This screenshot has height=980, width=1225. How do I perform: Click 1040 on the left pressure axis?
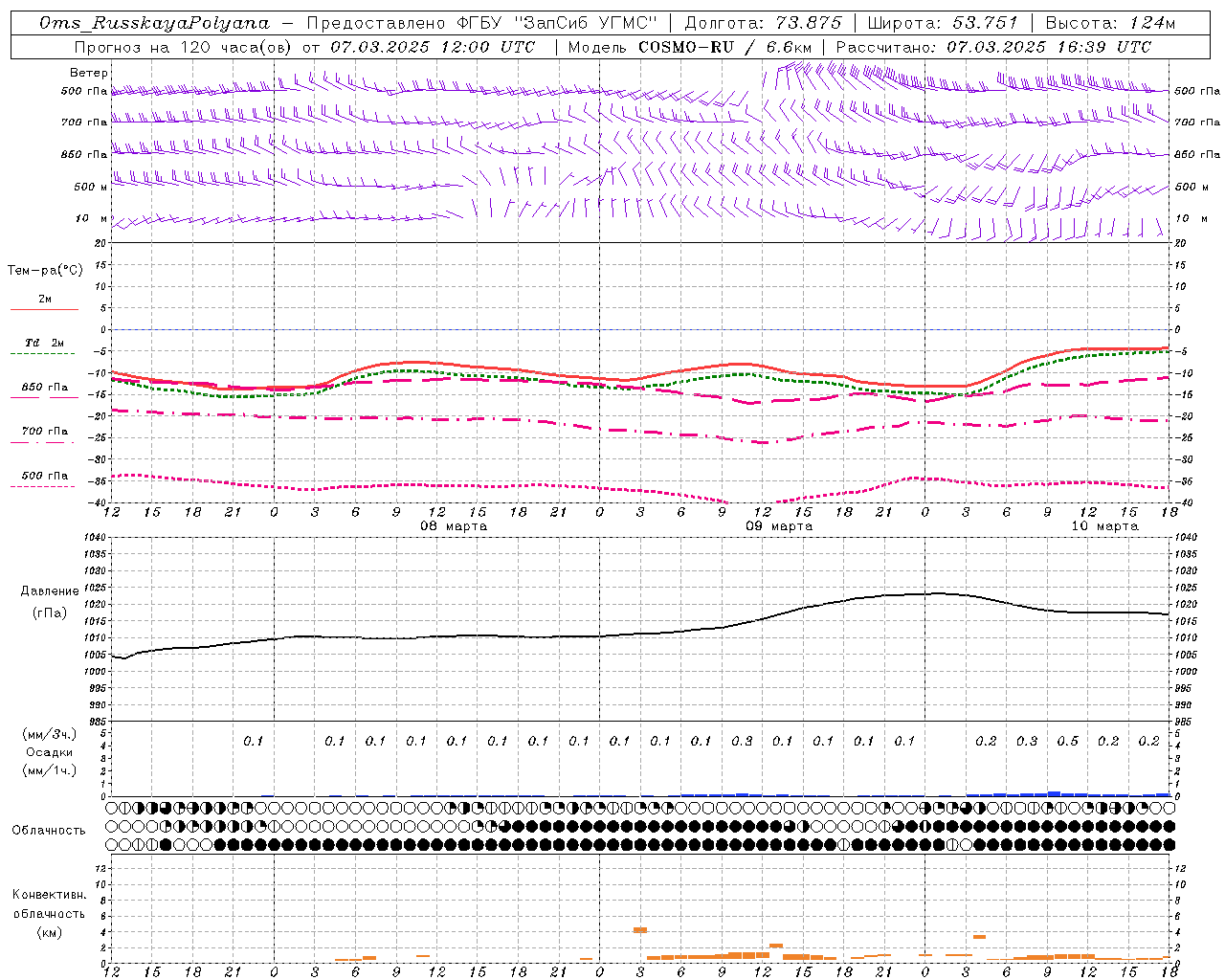point(94,537)
